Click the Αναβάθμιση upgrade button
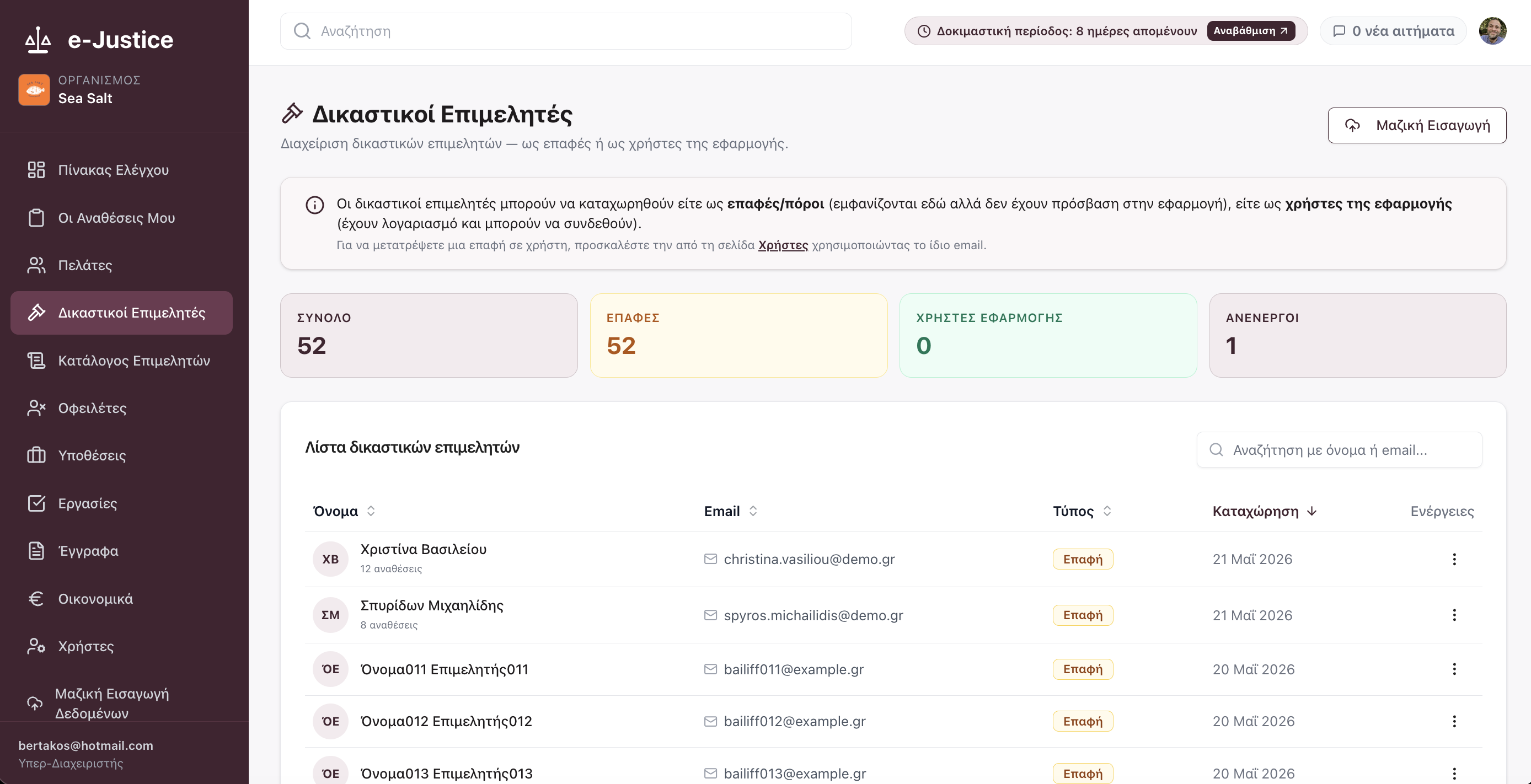 [1250, 31]
